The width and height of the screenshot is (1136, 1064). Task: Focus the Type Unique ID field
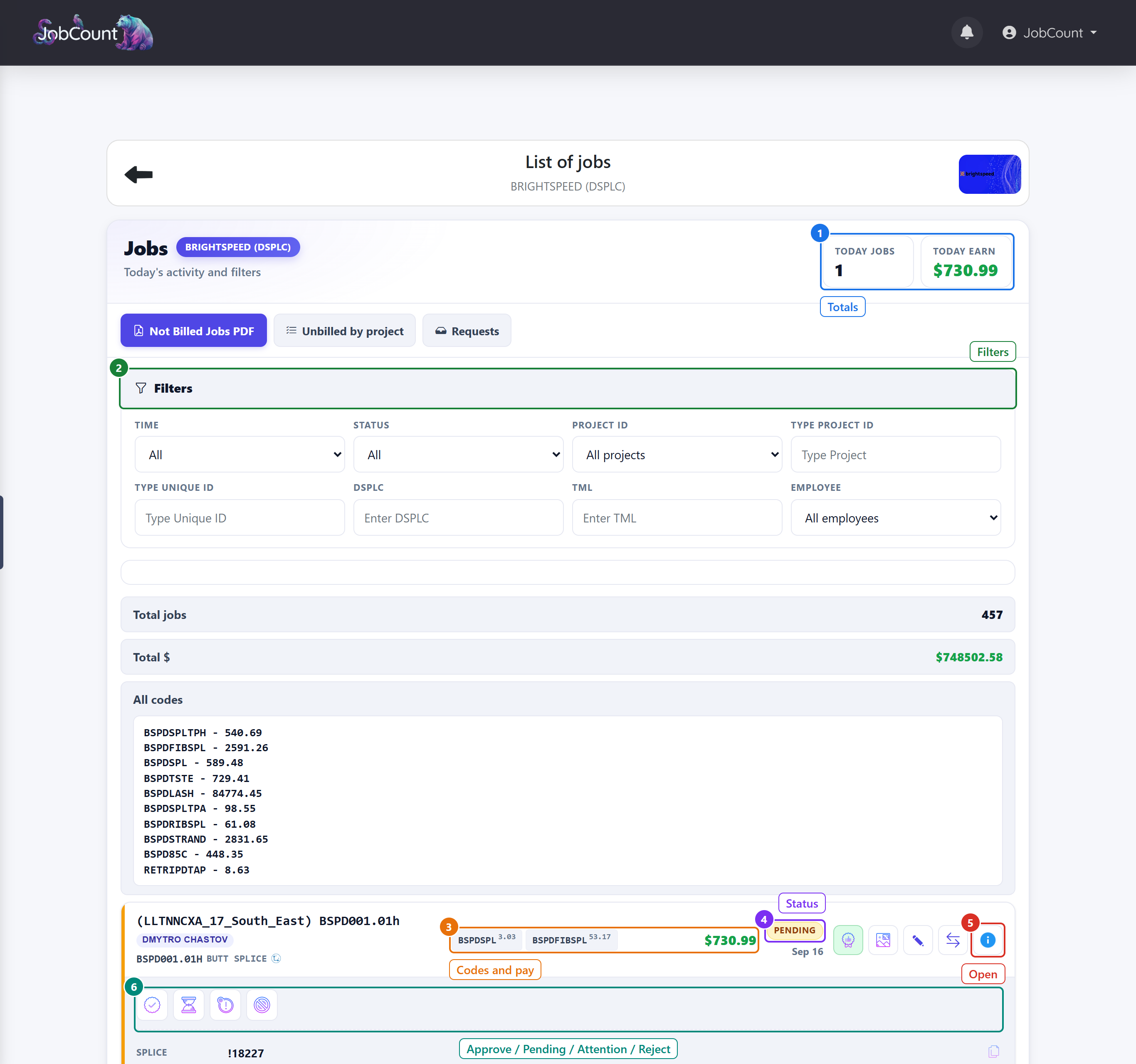[240, 517]
